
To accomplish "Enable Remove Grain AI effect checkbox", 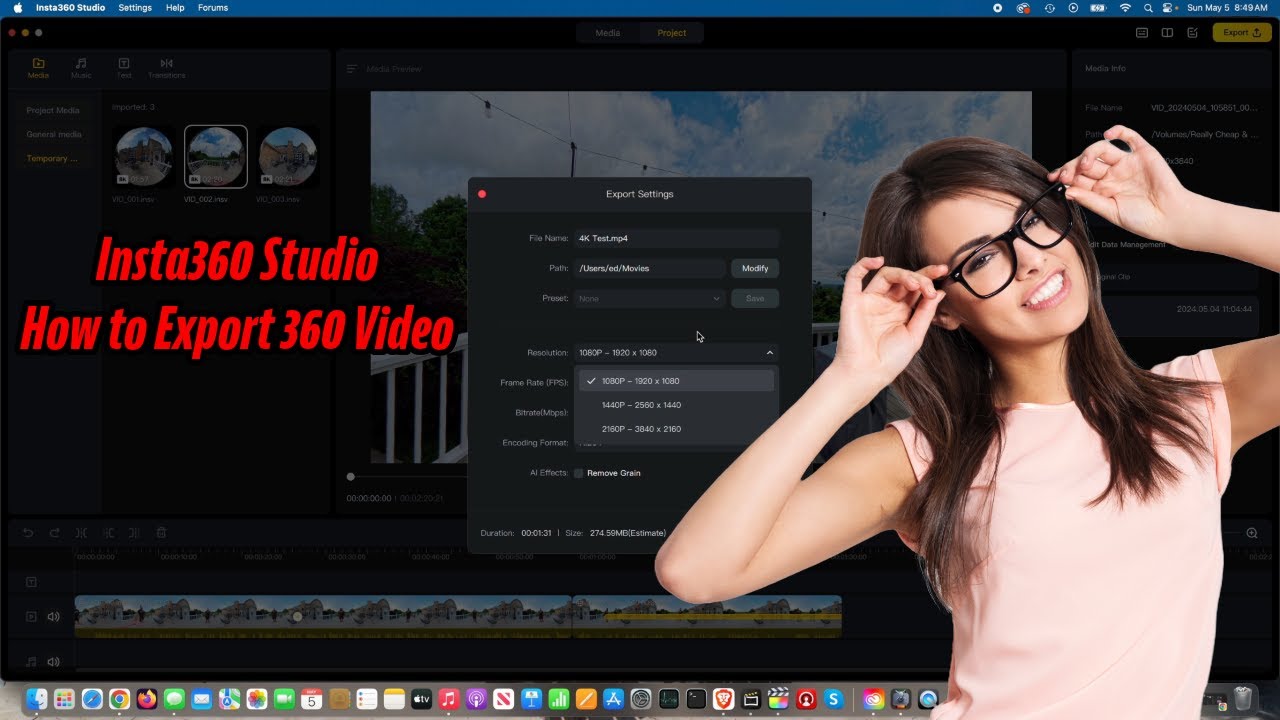I will click(x=578, y=473).
